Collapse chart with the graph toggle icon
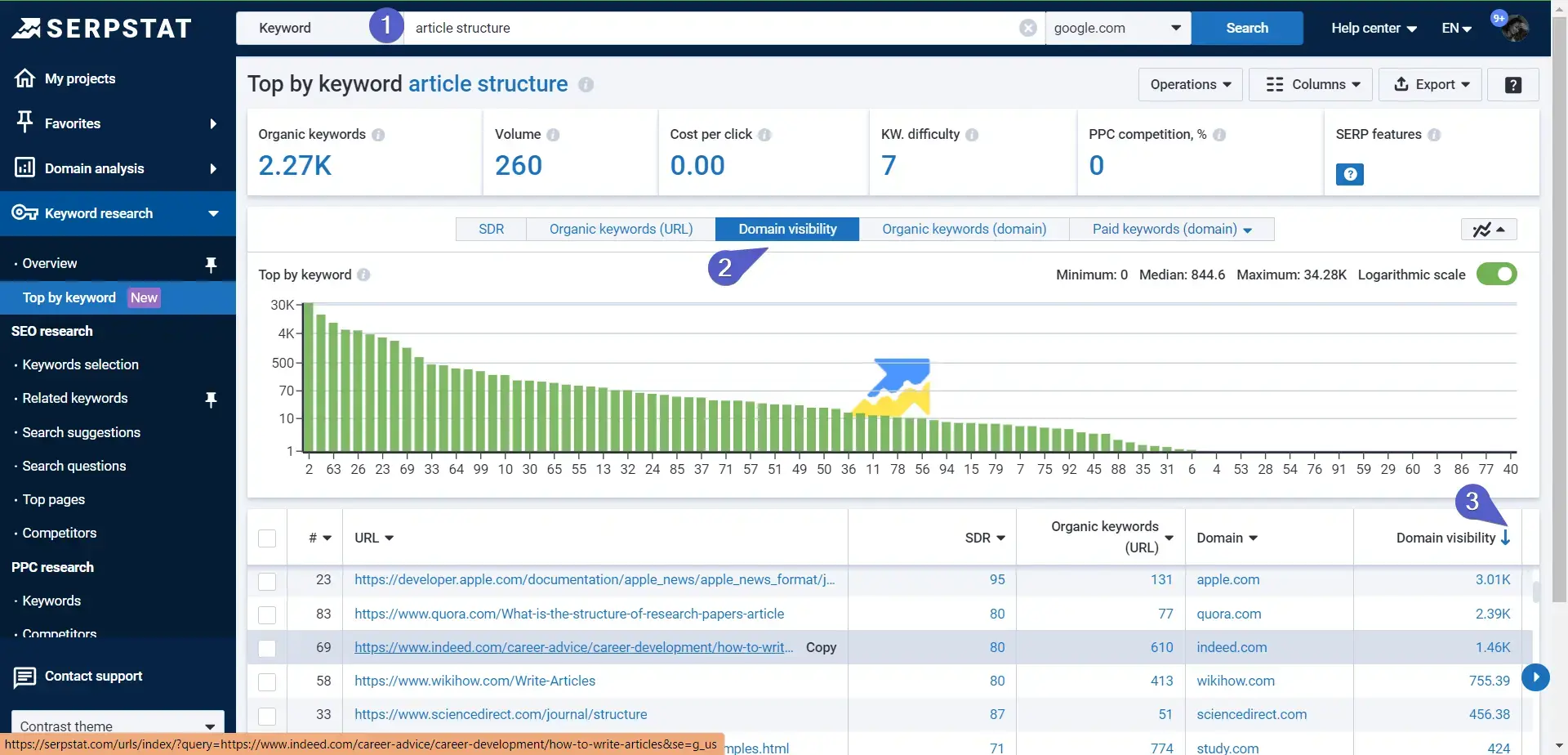Screen dimensions: 1568x755 coord(1489,230)
